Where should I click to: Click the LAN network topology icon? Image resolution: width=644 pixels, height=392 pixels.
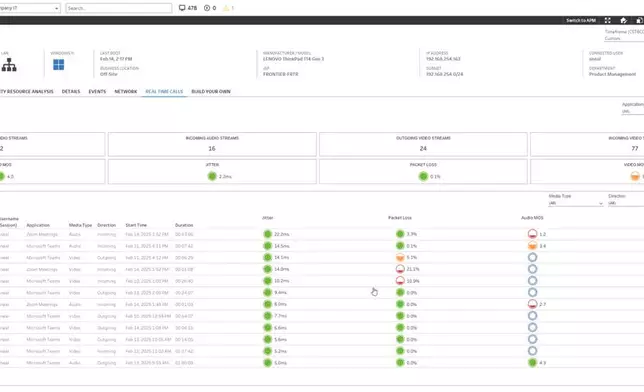(x=9, y=65)
